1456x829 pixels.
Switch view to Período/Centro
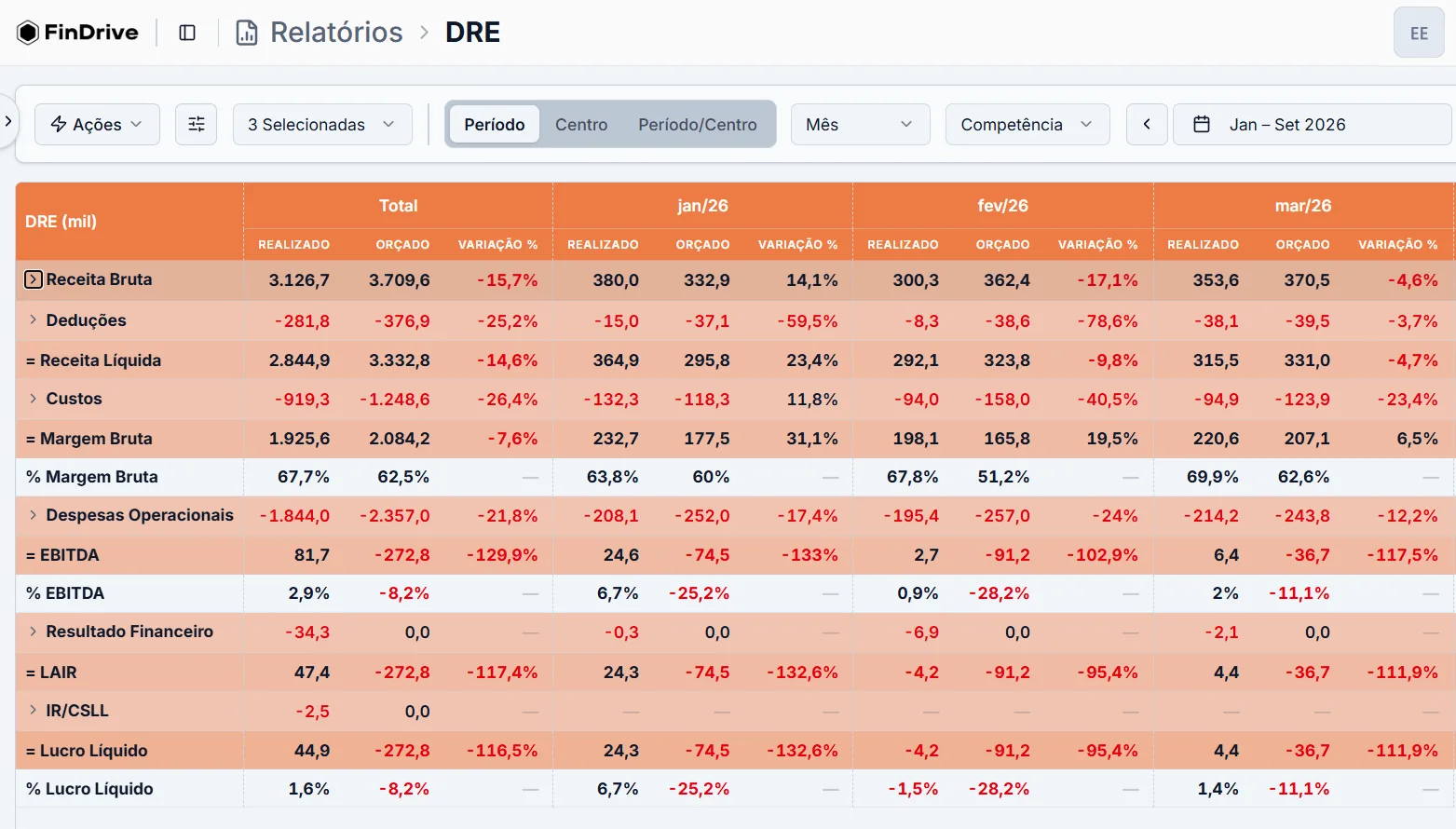click(698, 124)
